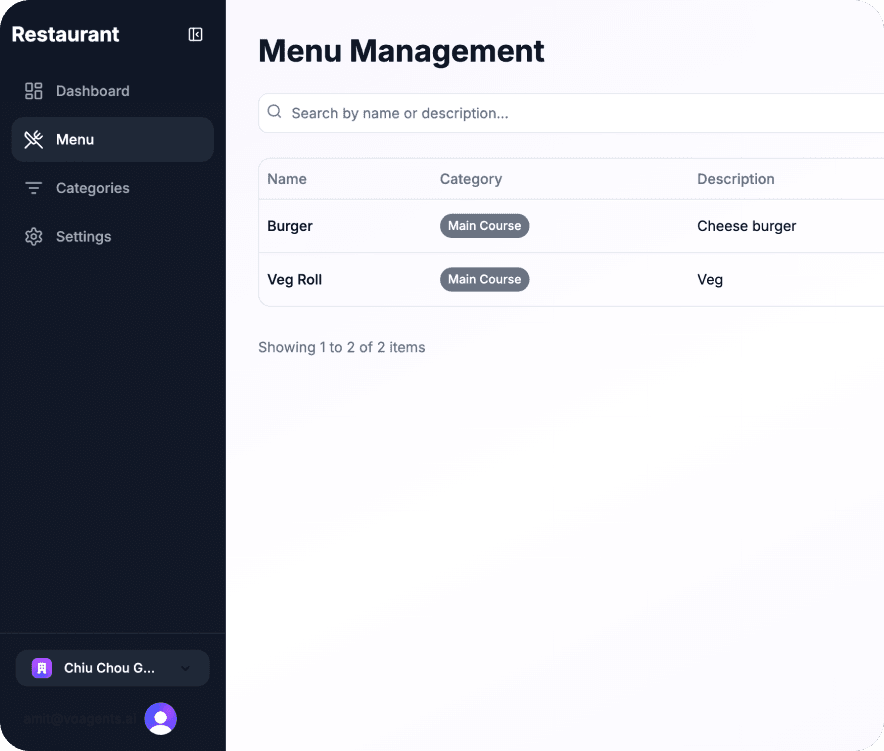Select the Veg Roll menu item row
Image resolution: width=884 pixels, height=751 pixels.
pos(294,280)
